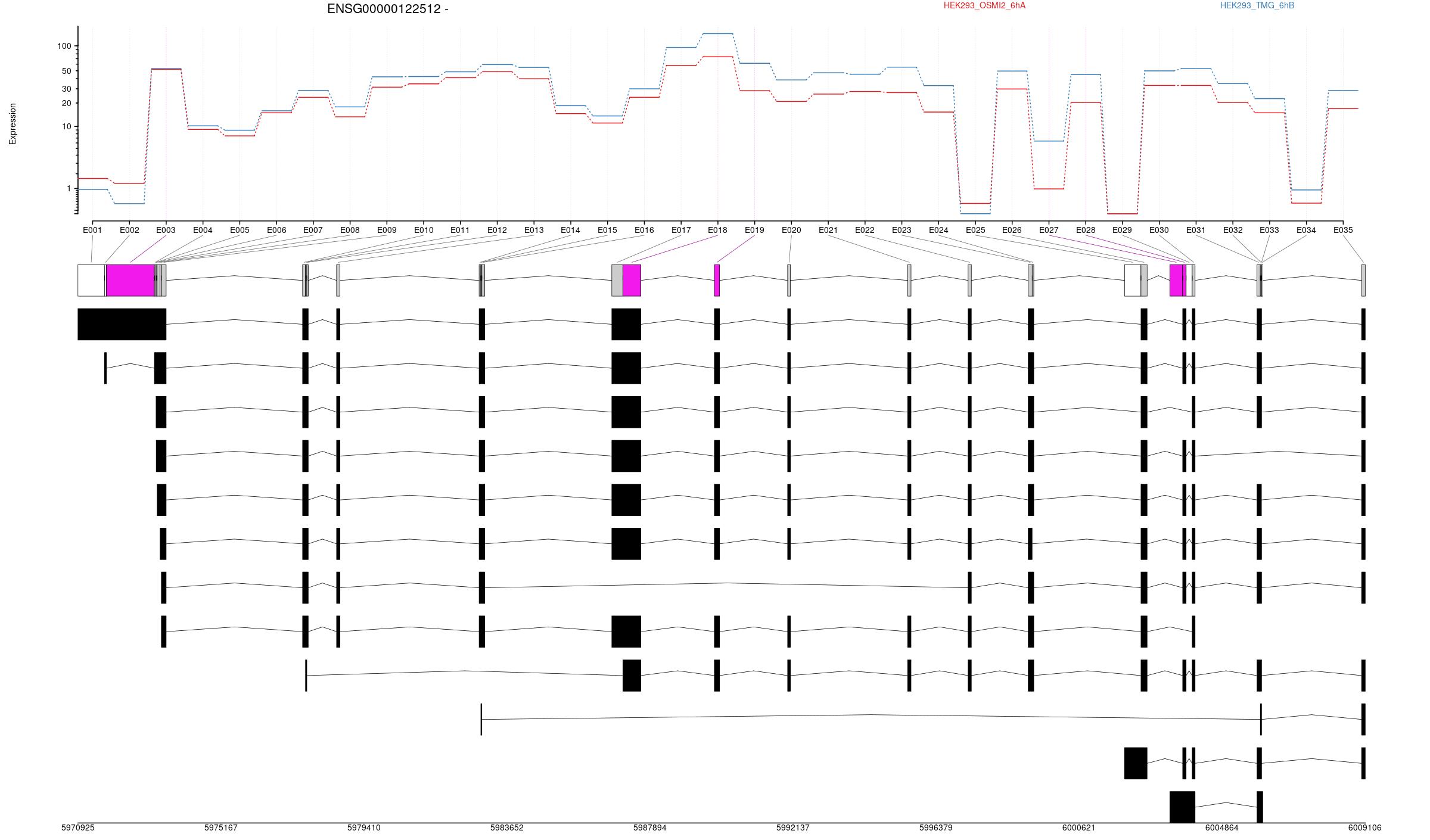Click exon label E026
This screenshot has width=1430, height=840.
point(1012,230)
